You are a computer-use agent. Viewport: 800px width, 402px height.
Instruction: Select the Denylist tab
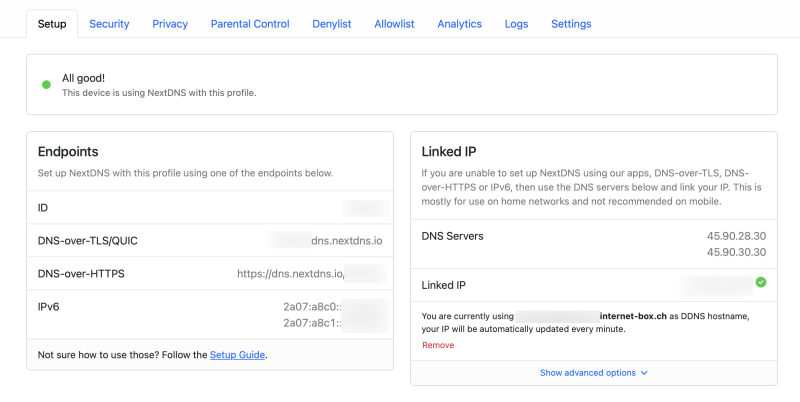click(x=332, y=24)
